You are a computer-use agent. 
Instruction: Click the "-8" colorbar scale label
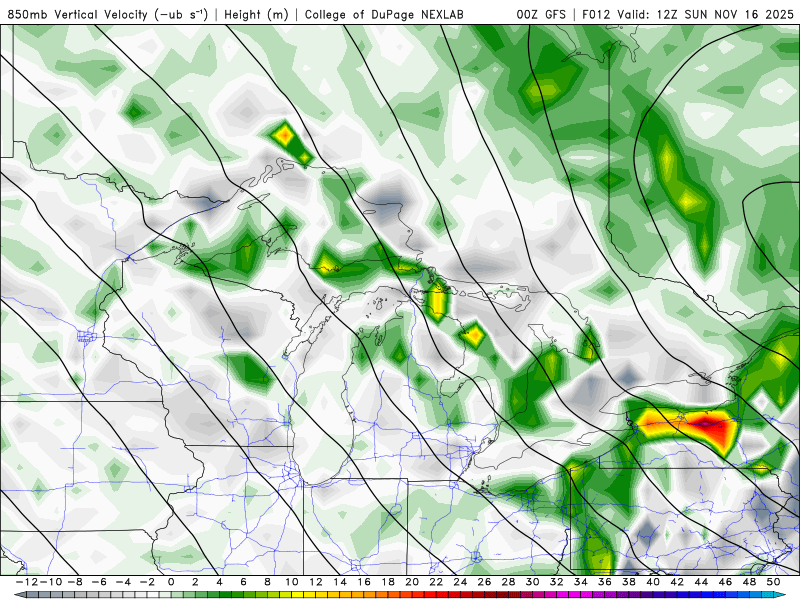(x=75, y=582)
